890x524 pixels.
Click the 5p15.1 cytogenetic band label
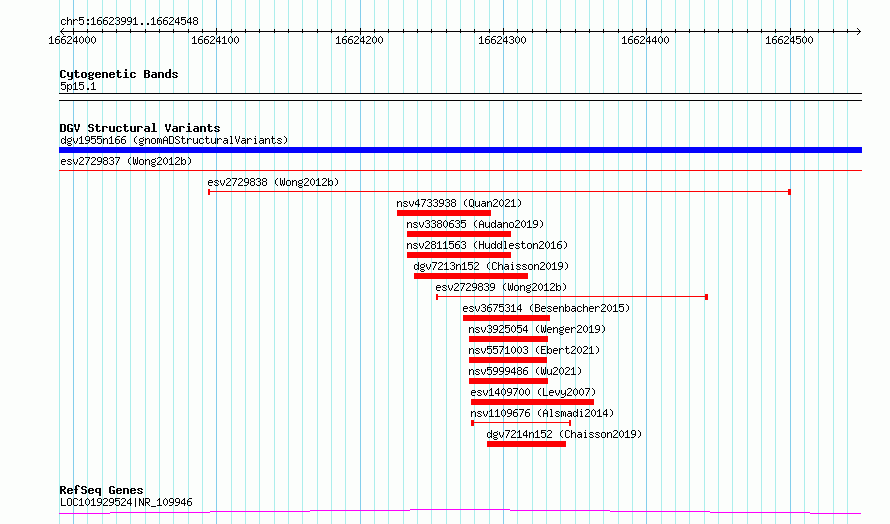click(x=78, y=86)
